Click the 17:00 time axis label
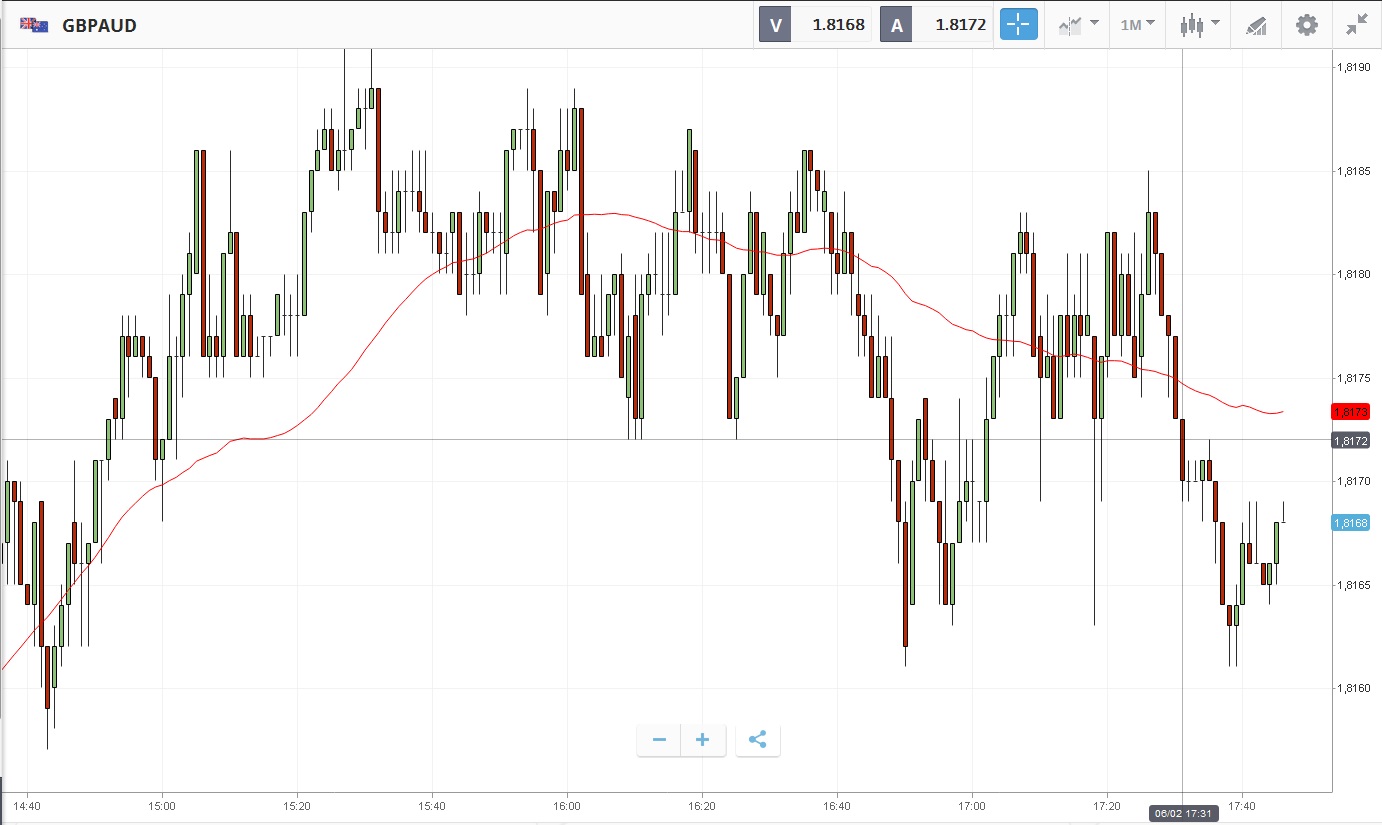The height and width of the screenshot is (825, 1382). pyautogui.click(x=972, y=805)
